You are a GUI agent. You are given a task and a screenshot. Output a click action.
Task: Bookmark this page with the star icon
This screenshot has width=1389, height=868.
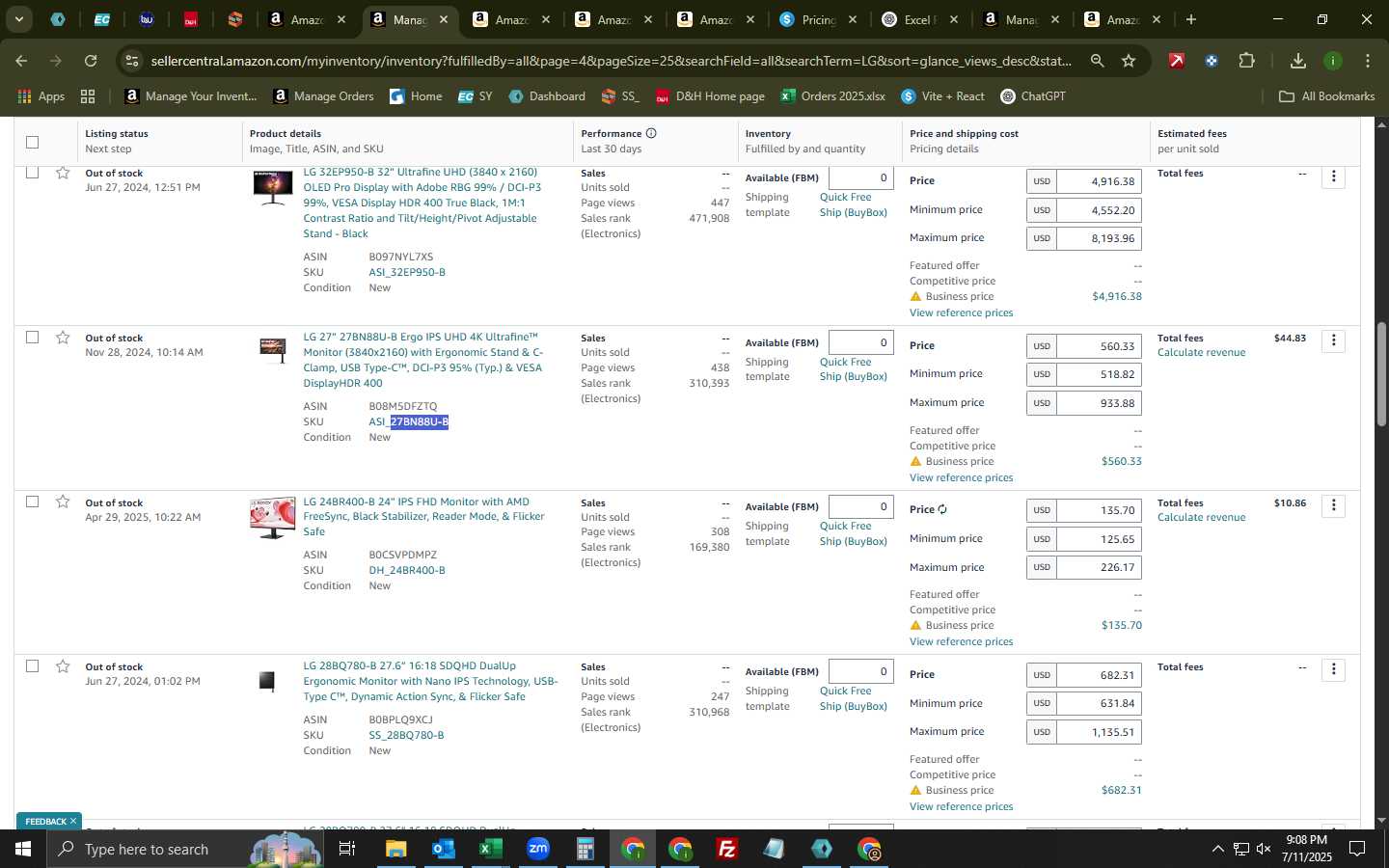[1129, 61]
